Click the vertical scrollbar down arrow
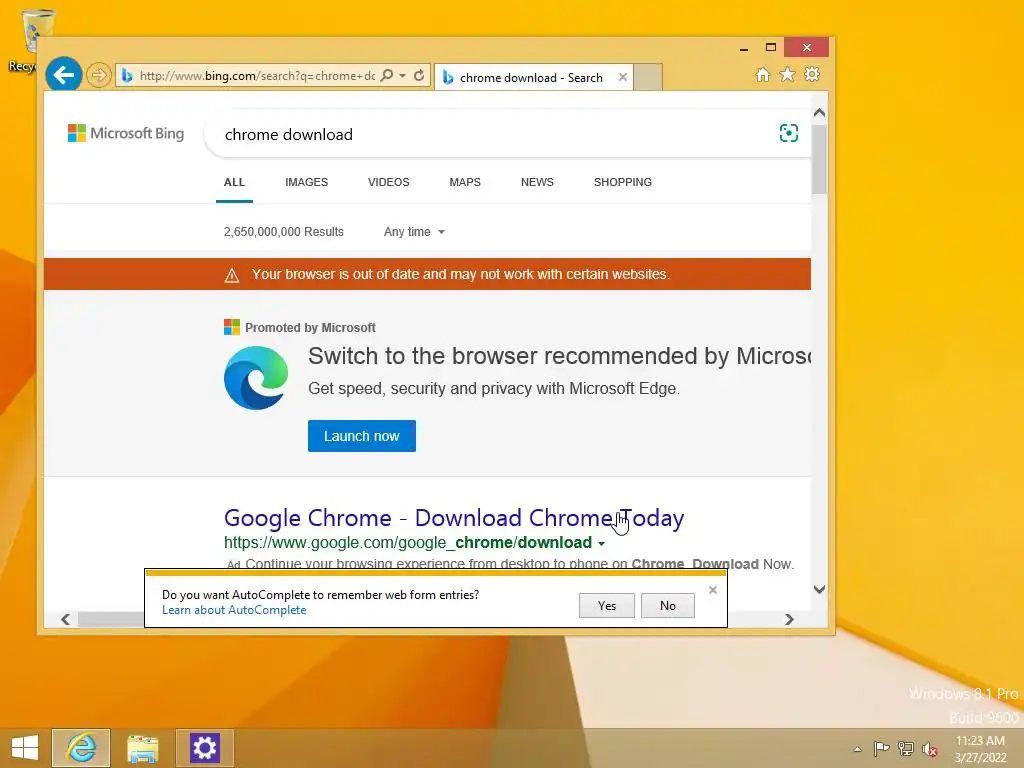 [820, 589]
